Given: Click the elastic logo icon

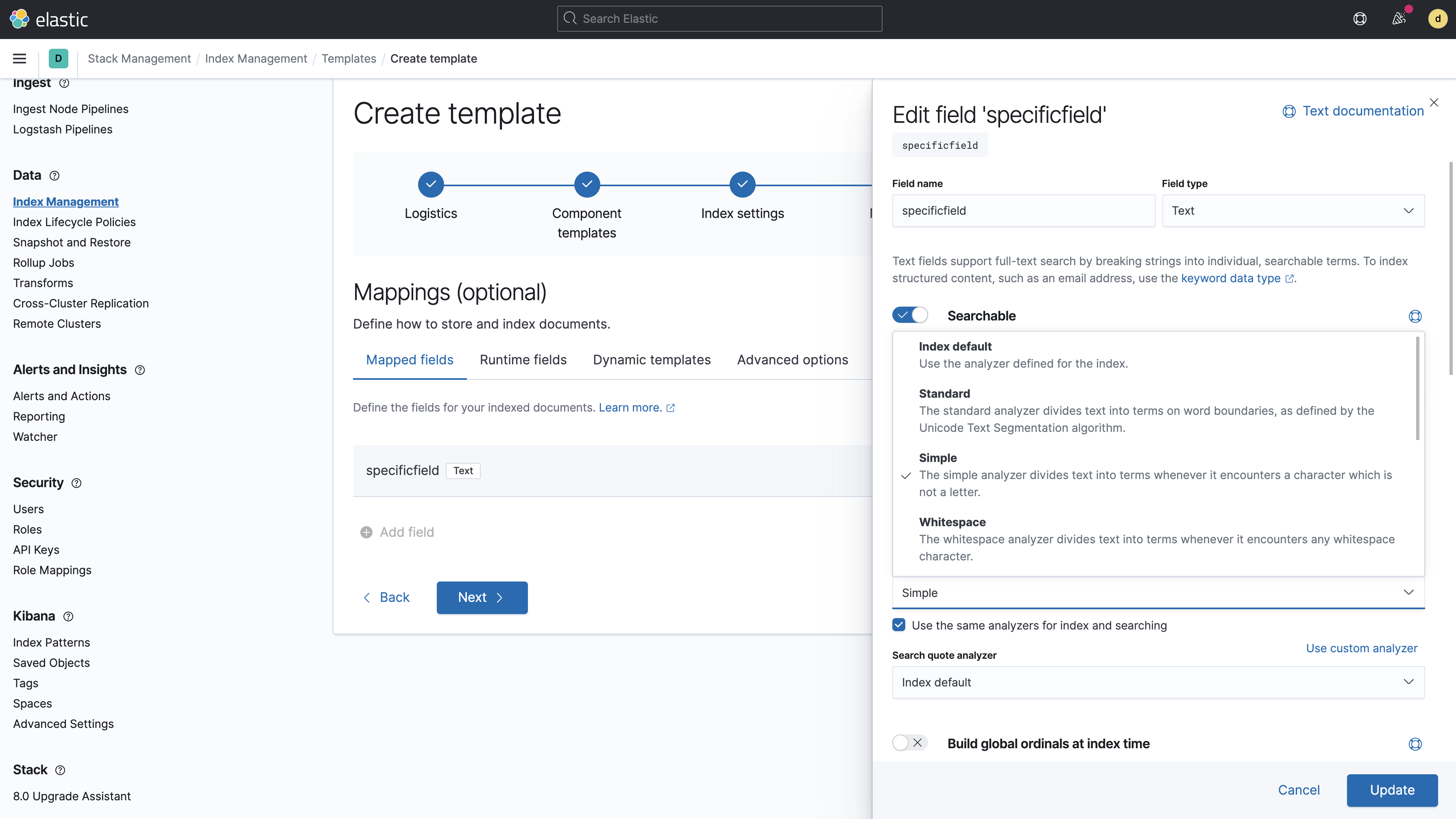Looking at the screenshot, I should [x=19, y=19].
